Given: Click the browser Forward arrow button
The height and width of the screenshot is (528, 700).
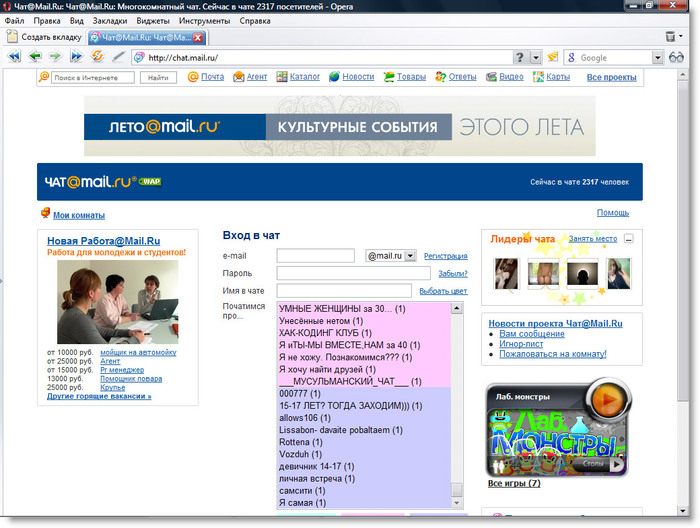Looking at the screenshot, I should pyautogui.click(x=56, y=57).
